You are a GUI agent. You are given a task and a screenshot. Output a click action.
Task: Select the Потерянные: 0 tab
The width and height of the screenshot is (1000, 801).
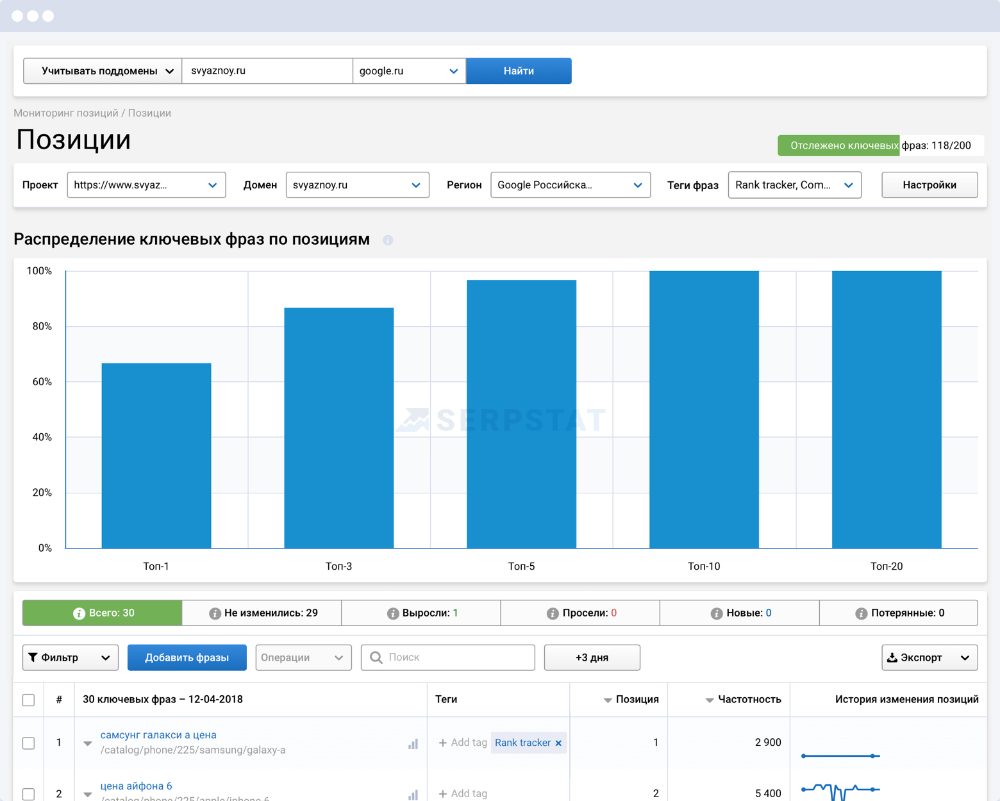coord(899,613)
